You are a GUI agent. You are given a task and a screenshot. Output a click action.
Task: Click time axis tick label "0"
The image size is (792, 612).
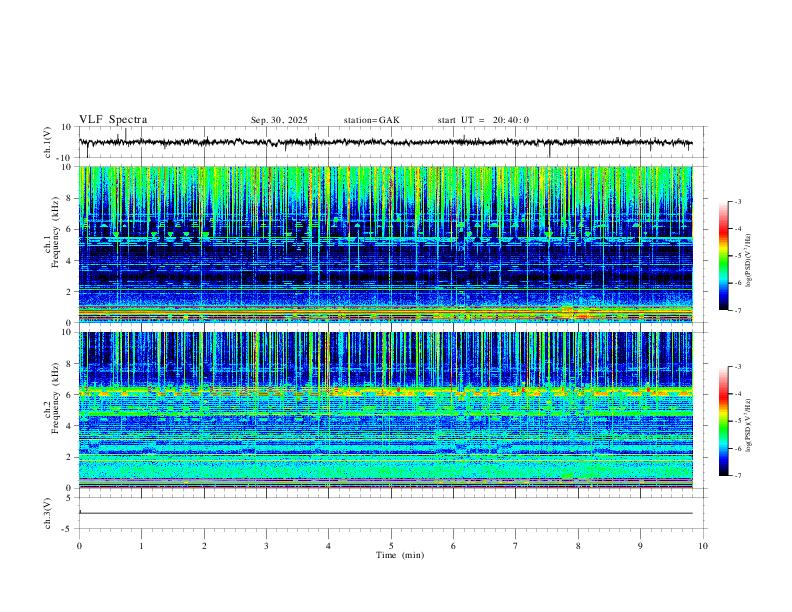79,546
